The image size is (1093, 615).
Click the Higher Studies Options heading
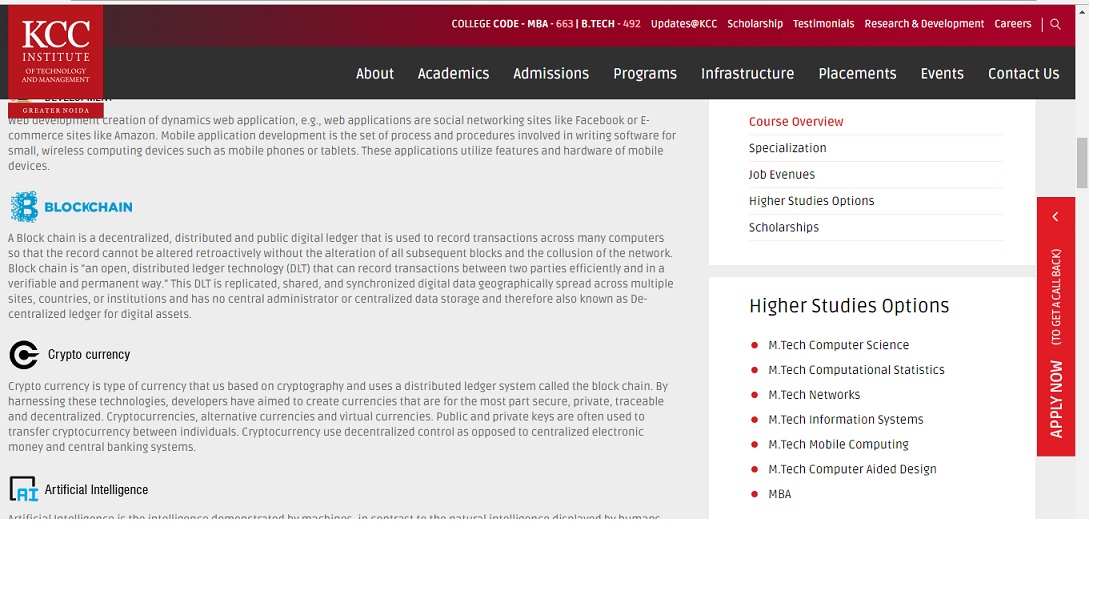(849, 306)
